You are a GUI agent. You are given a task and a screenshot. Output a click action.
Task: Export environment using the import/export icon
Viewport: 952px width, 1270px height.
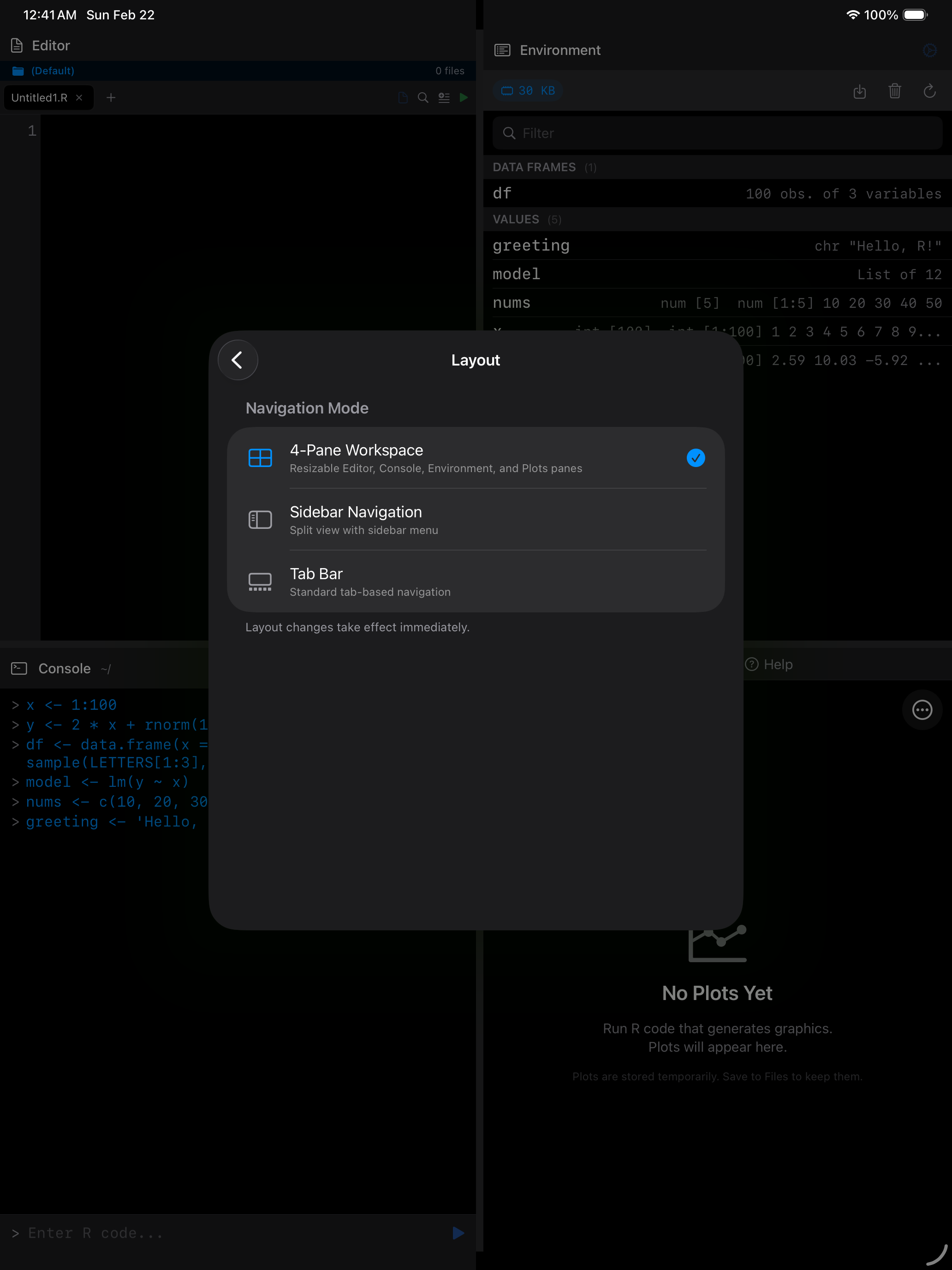tap(860, 91)
